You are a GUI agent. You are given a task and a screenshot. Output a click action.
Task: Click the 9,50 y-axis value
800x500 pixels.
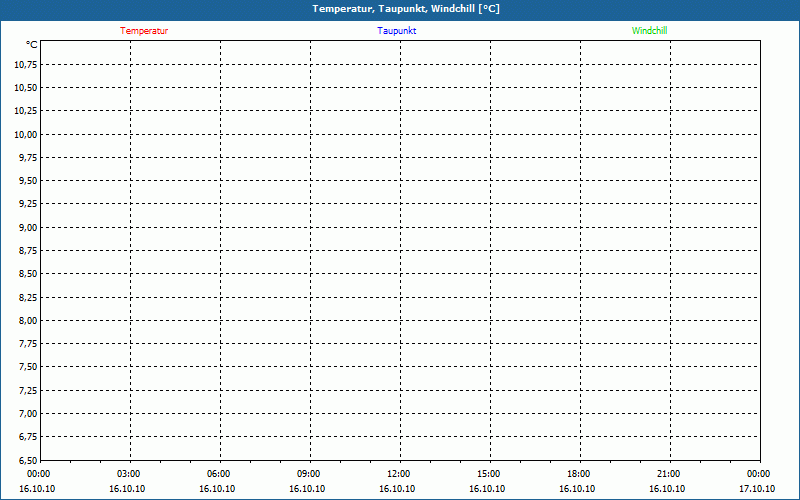point(28,181)
